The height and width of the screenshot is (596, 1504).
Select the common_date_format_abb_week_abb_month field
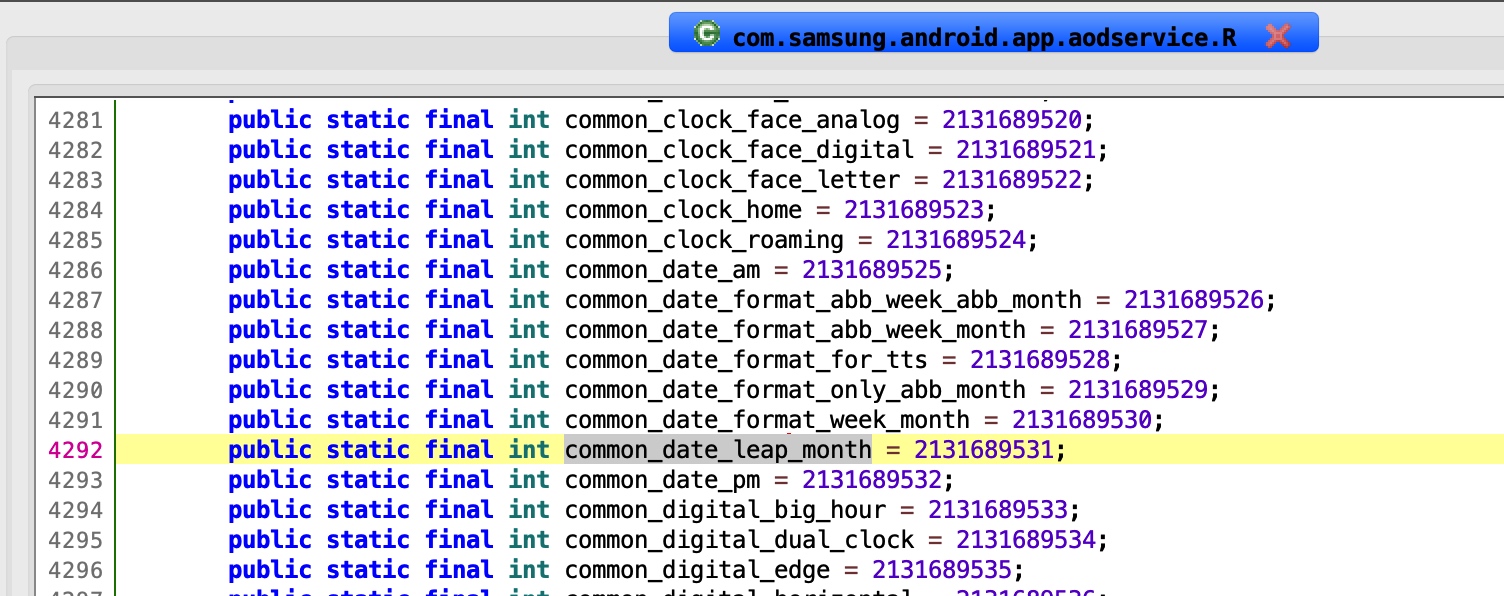[x=821, y=299]
